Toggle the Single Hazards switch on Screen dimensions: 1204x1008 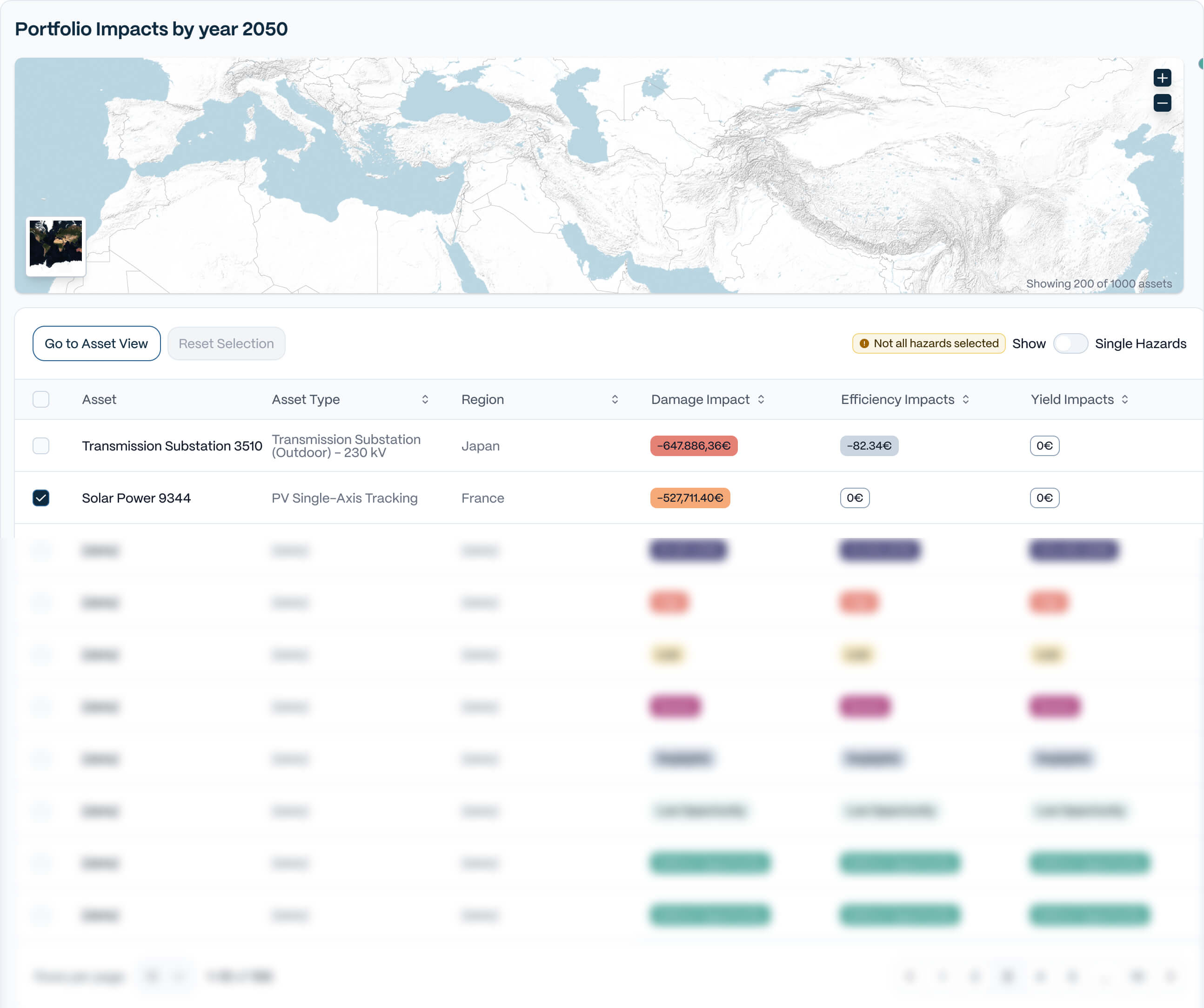pos(1070,343)
